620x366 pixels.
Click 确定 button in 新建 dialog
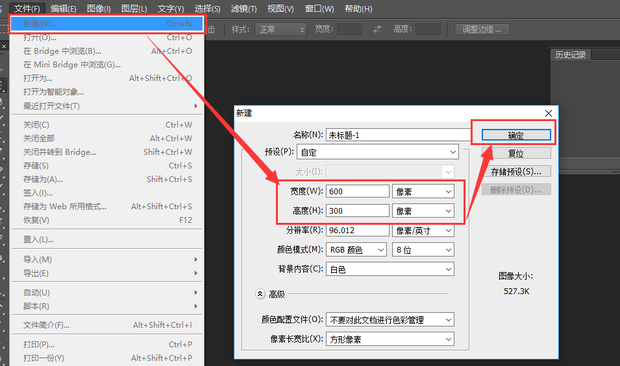(x=516, y=135)
